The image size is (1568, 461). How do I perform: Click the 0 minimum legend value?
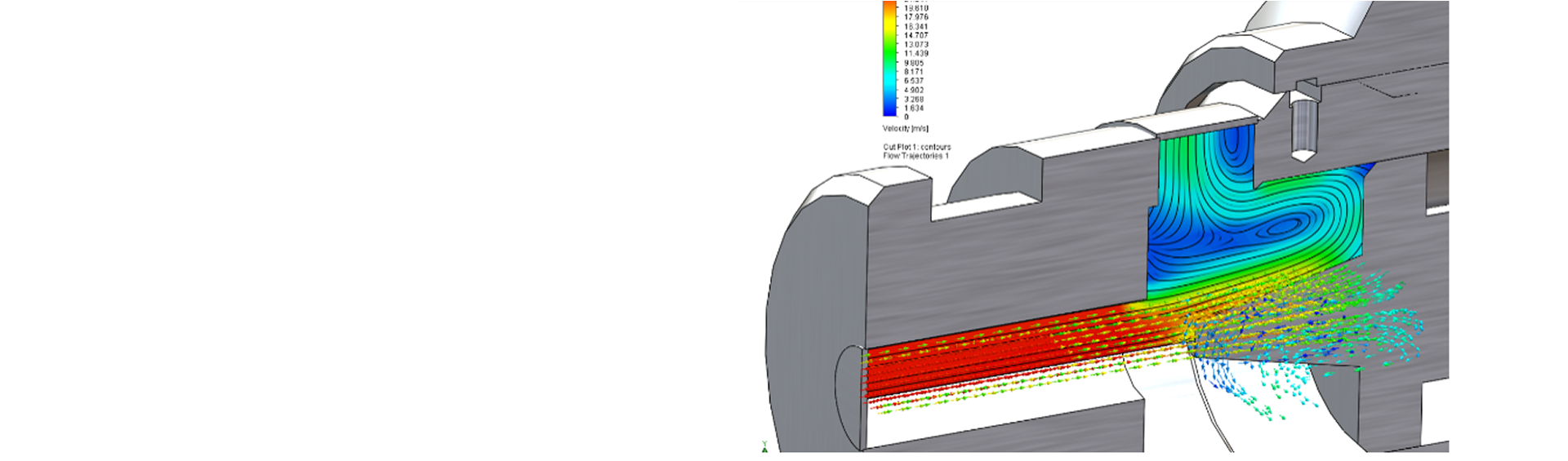point(906,117)
